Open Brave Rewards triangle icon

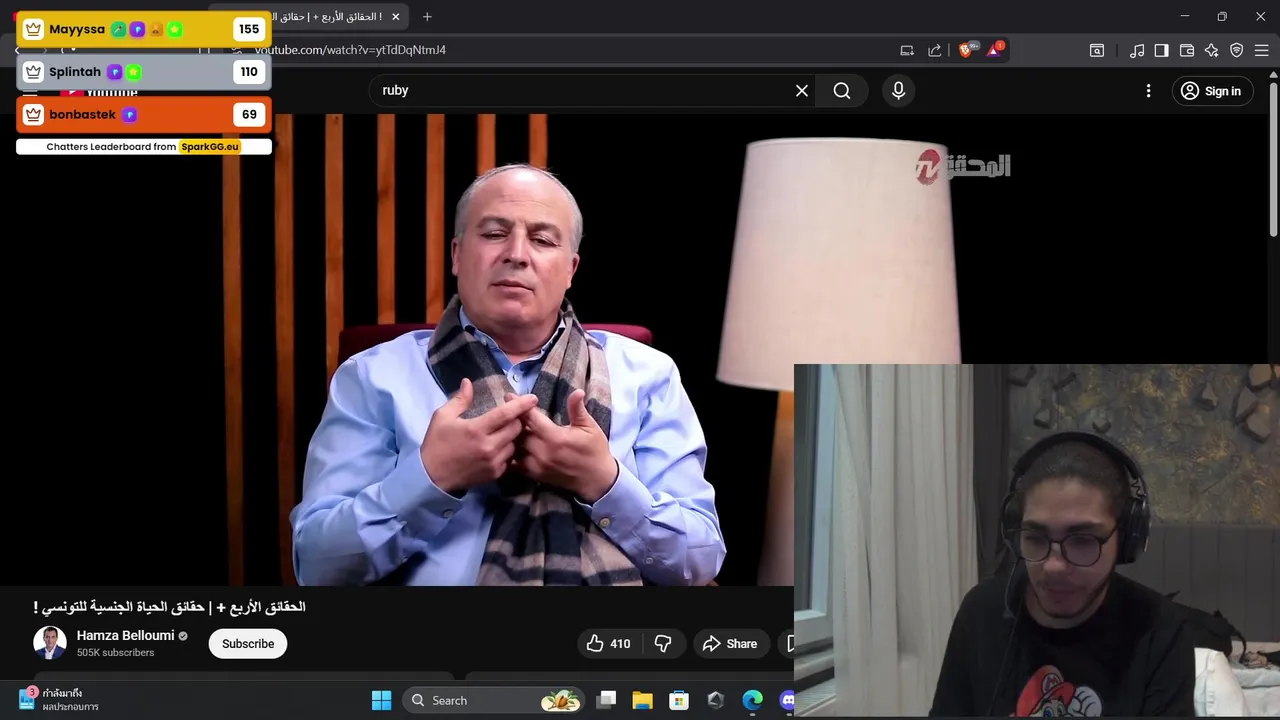pyautogui.click(x=994, y=50)
